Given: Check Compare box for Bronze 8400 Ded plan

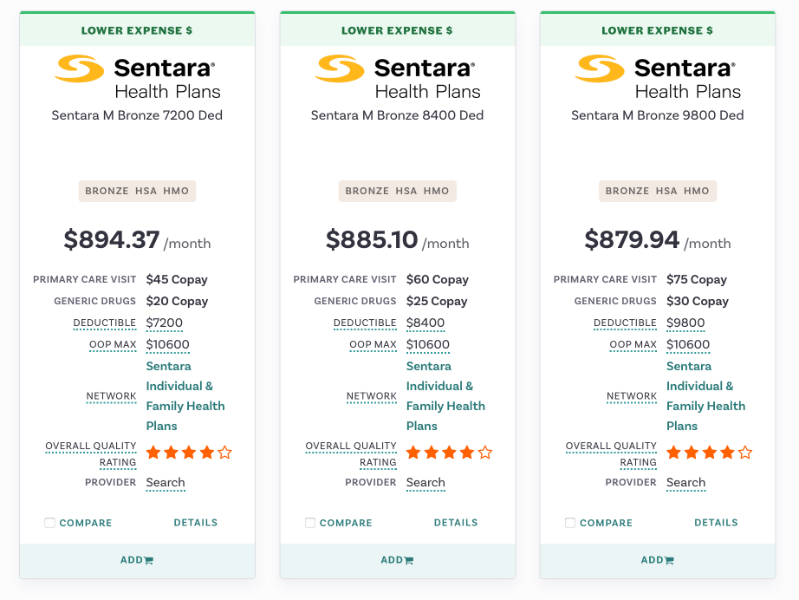Looking at the screenshot, I should (x=310, y=523).
